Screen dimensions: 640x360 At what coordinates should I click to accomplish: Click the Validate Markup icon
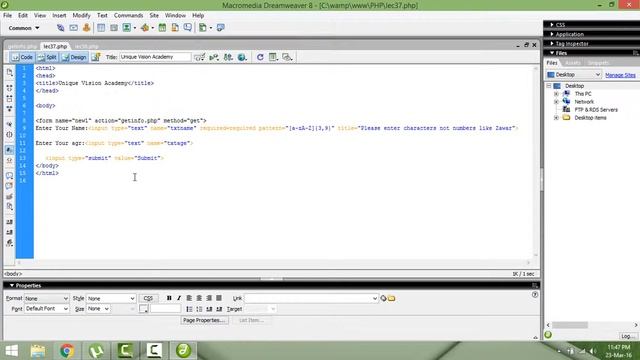point(214,57)
